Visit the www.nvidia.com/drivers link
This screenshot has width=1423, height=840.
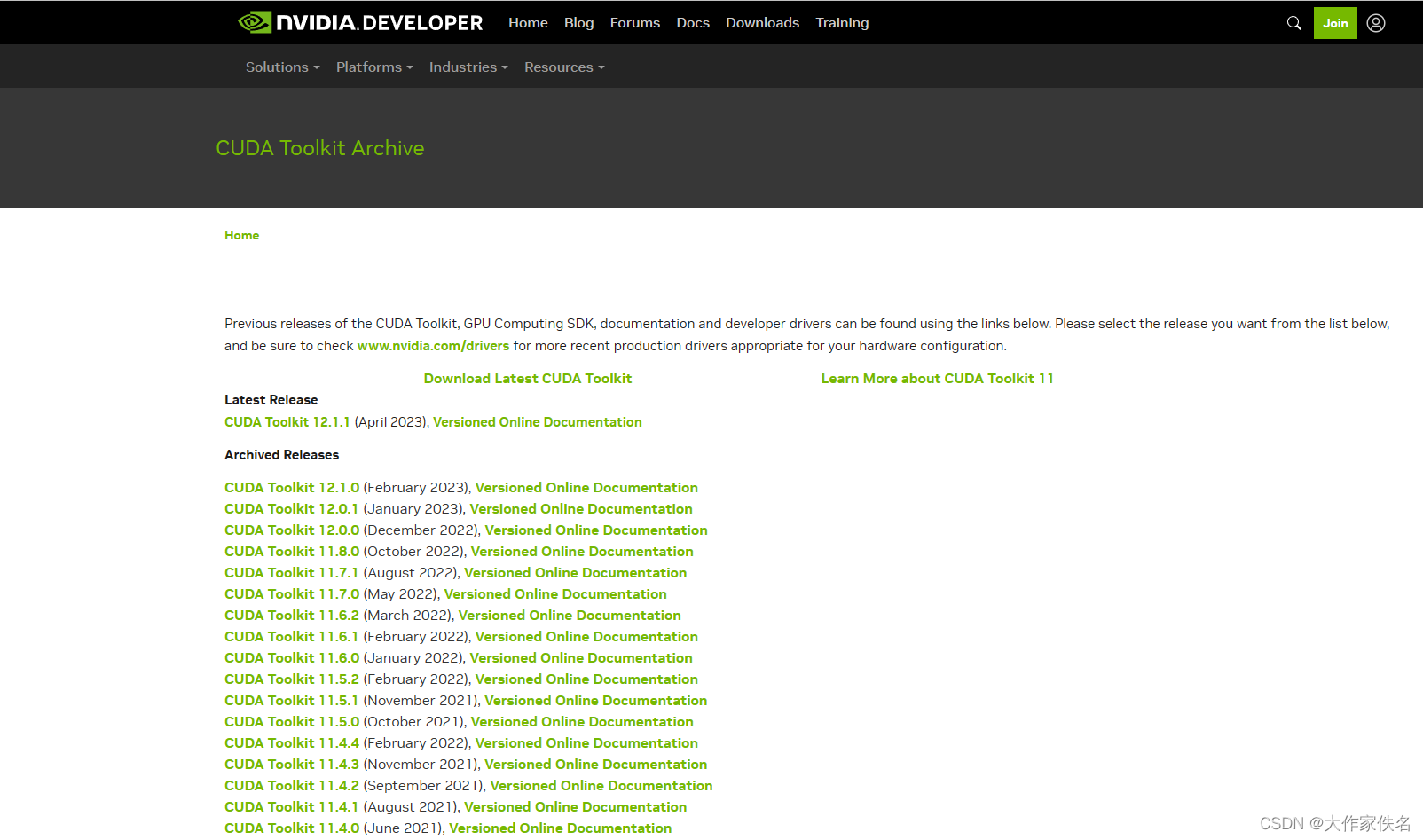[433, 346]
